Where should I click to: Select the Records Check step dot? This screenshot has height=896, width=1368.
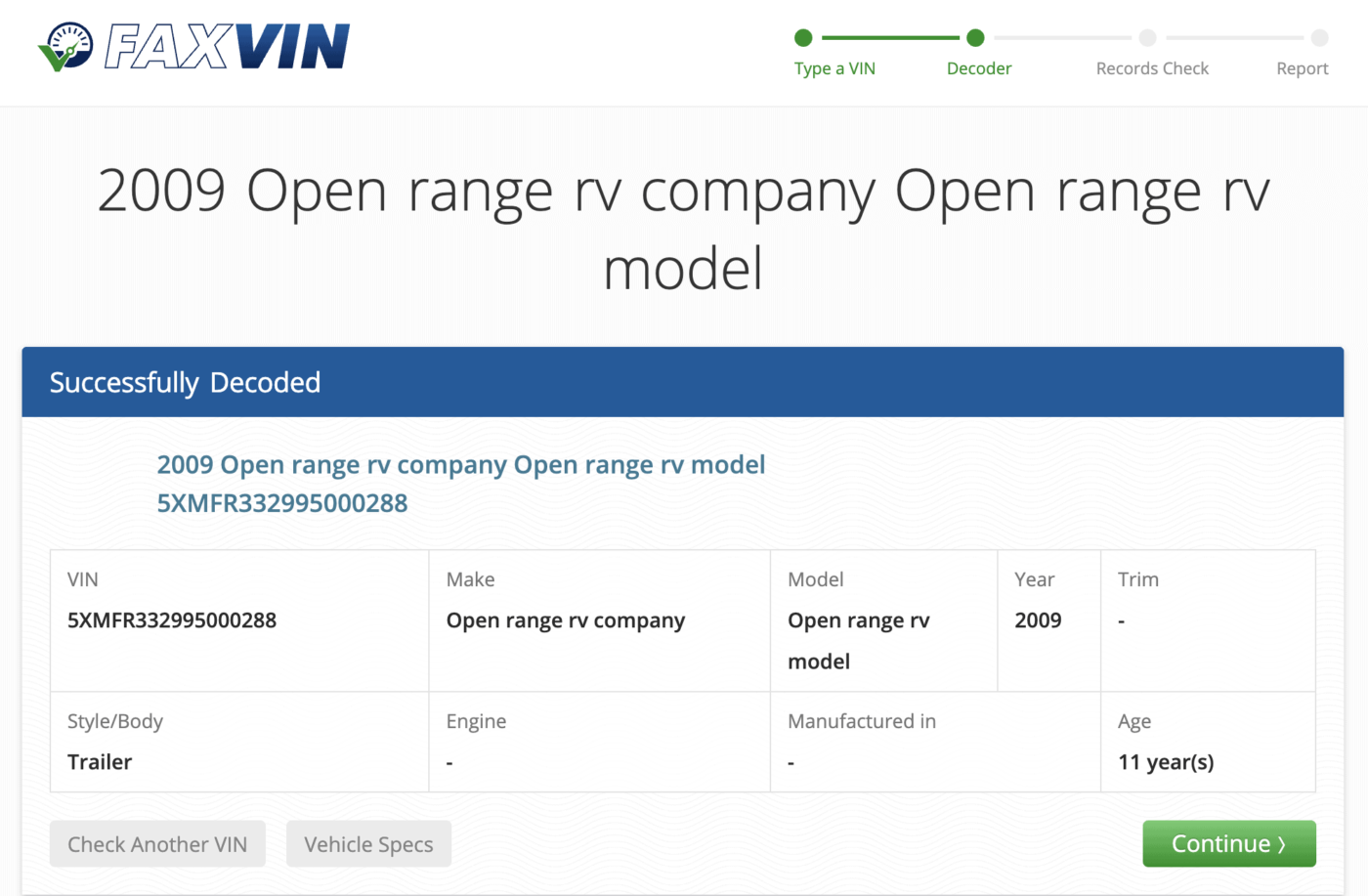click(x=1148, y=38)
